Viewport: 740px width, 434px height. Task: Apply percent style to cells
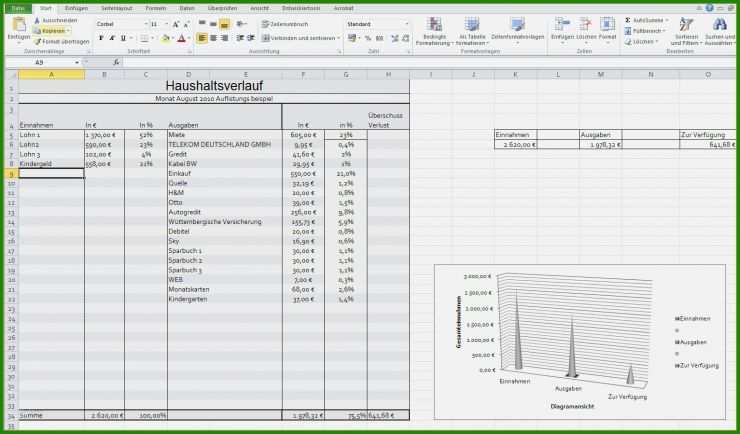[x=368, y=38]
